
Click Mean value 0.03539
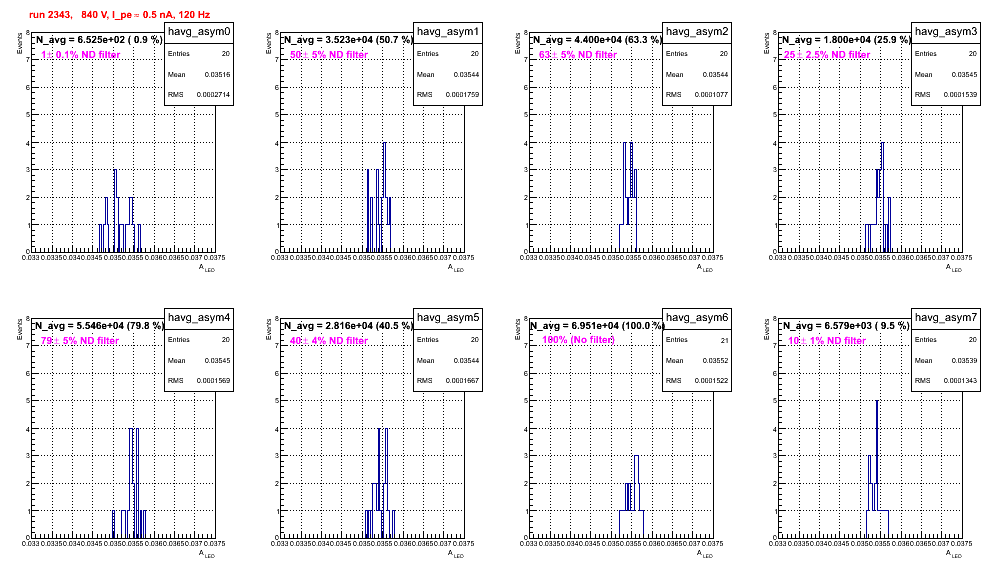(965, 361)
